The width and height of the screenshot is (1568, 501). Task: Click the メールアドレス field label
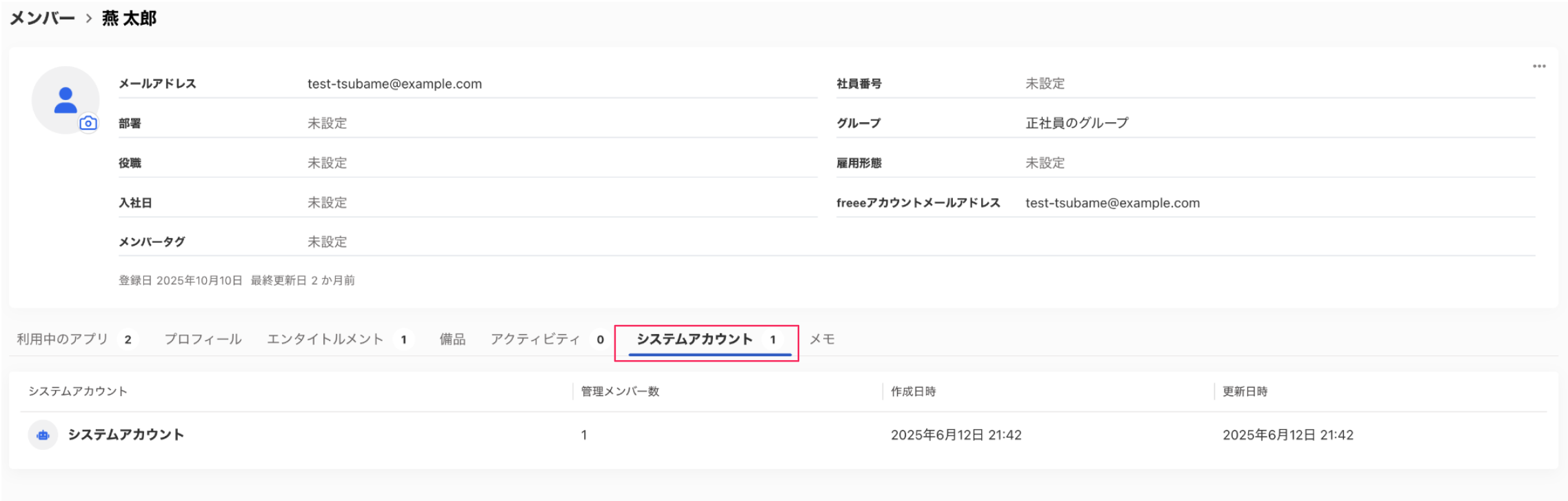pyautogui.click(x=157, y=83)
